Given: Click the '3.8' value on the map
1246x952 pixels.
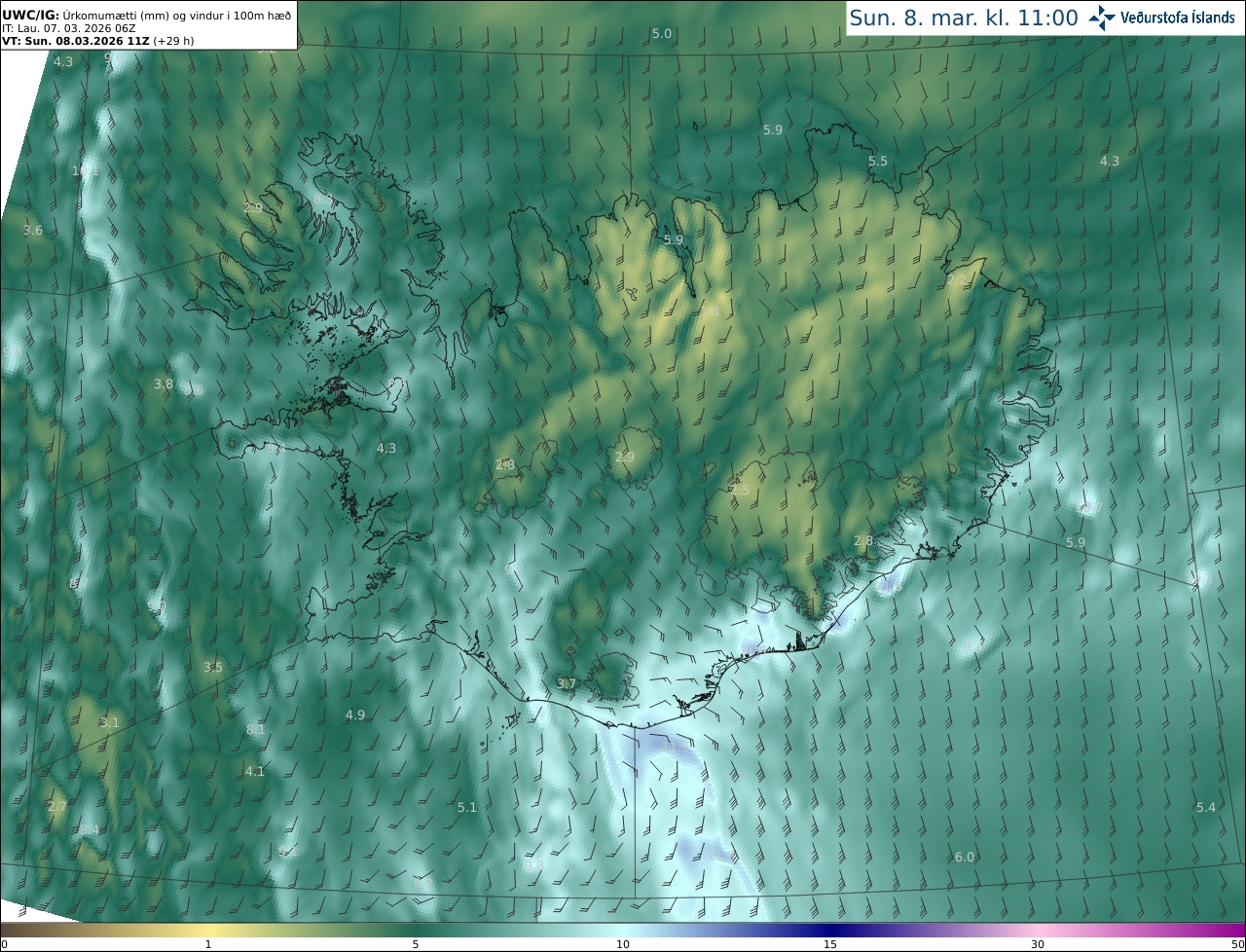Looking at the screenshot, I should (164, 384).
